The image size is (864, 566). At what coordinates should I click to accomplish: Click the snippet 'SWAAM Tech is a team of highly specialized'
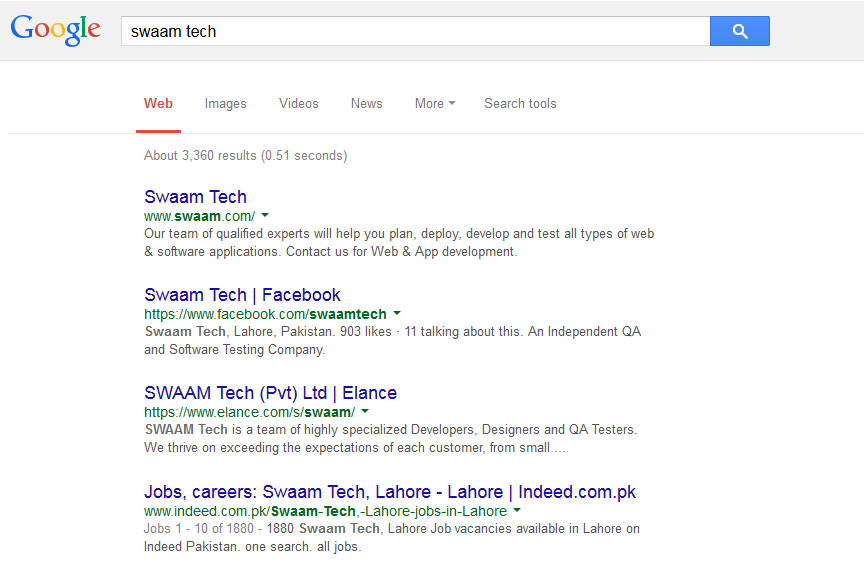point(391,430)
